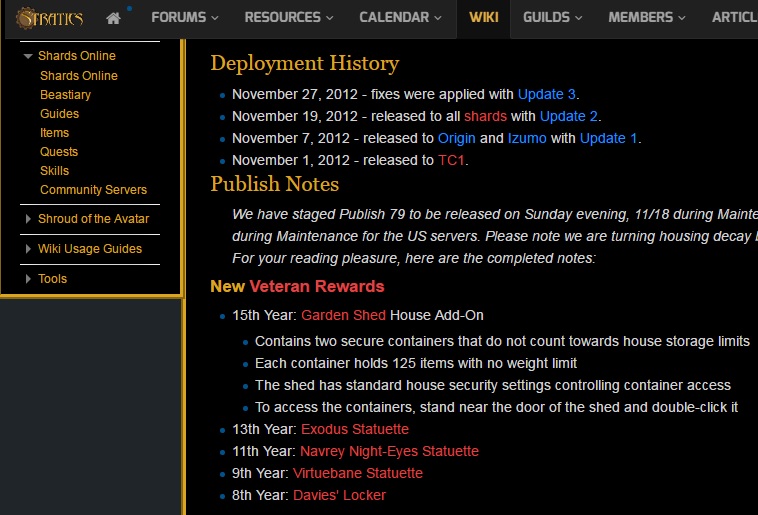The width and height of the screenshot is (758, 515).
Task: Go to the home page icon
Action: (x=114, y=18)
